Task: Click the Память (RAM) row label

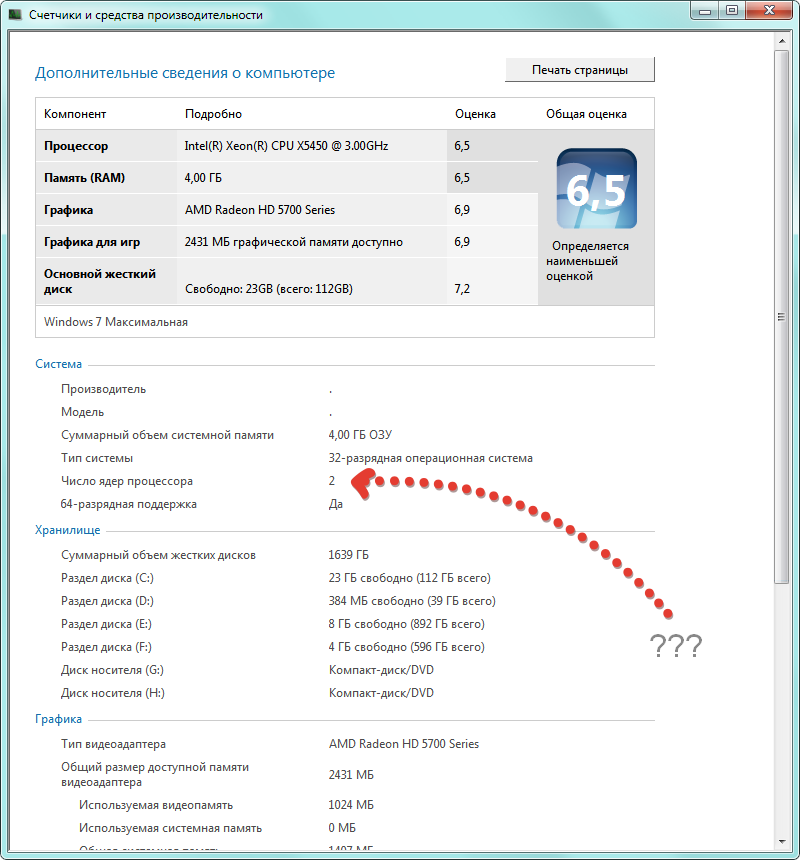Action: [84, 178]
